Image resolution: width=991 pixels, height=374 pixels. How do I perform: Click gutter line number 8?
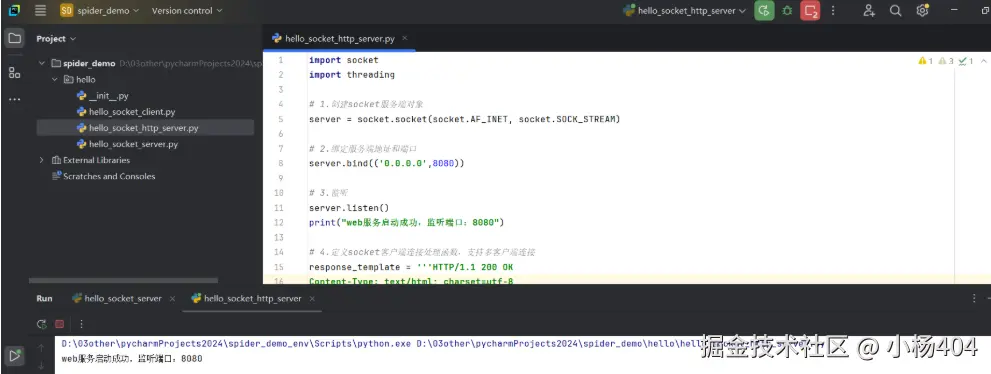click(281, 163)
